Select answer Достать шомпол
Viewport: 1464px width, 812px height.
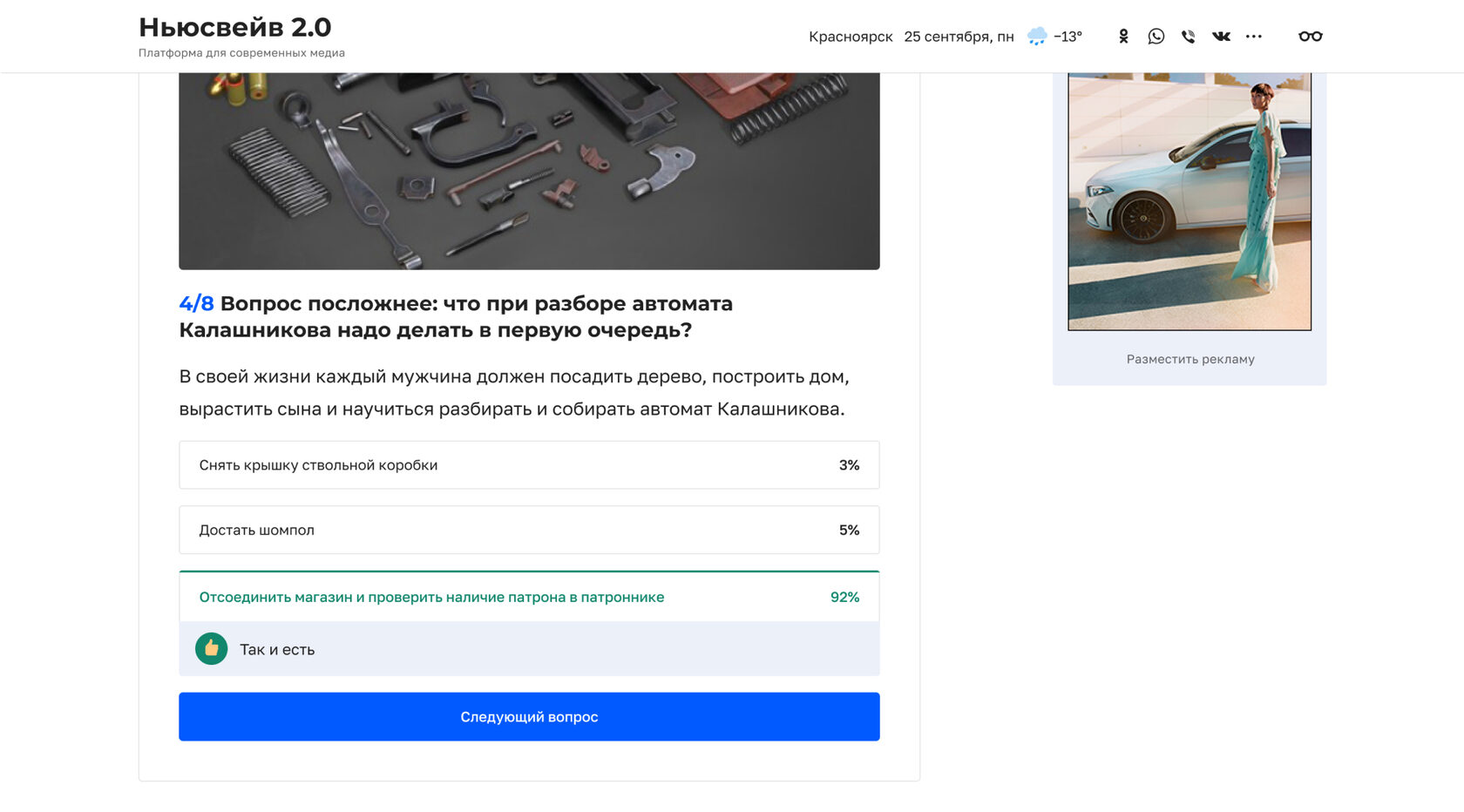pyautogui.click(x=529, y=530)
